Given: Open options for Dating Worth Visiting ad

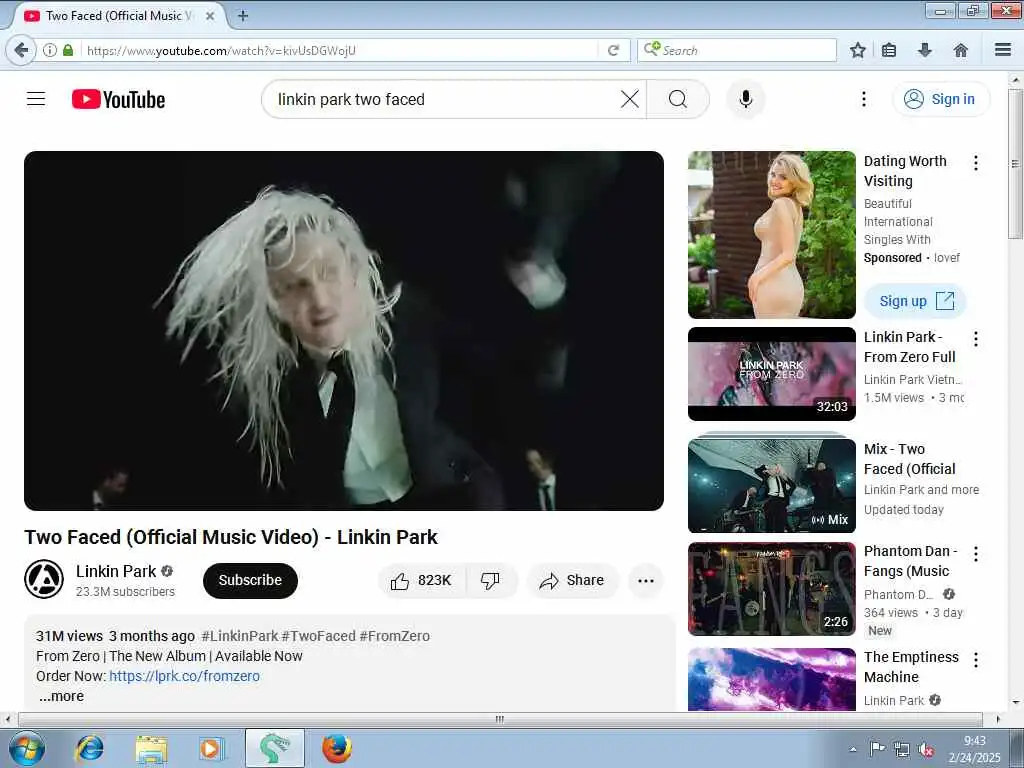Looking at the screenshot, I should (x=976, y=163).
